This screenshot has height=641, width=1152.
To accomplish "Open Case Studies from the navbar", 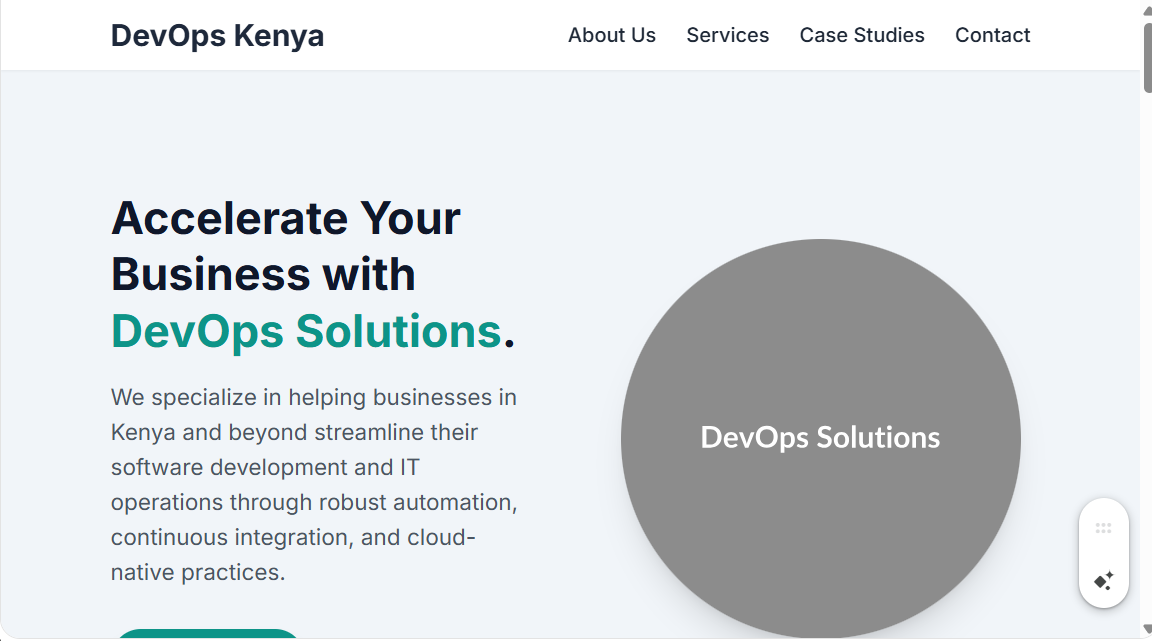I will (x=861, y=35).
